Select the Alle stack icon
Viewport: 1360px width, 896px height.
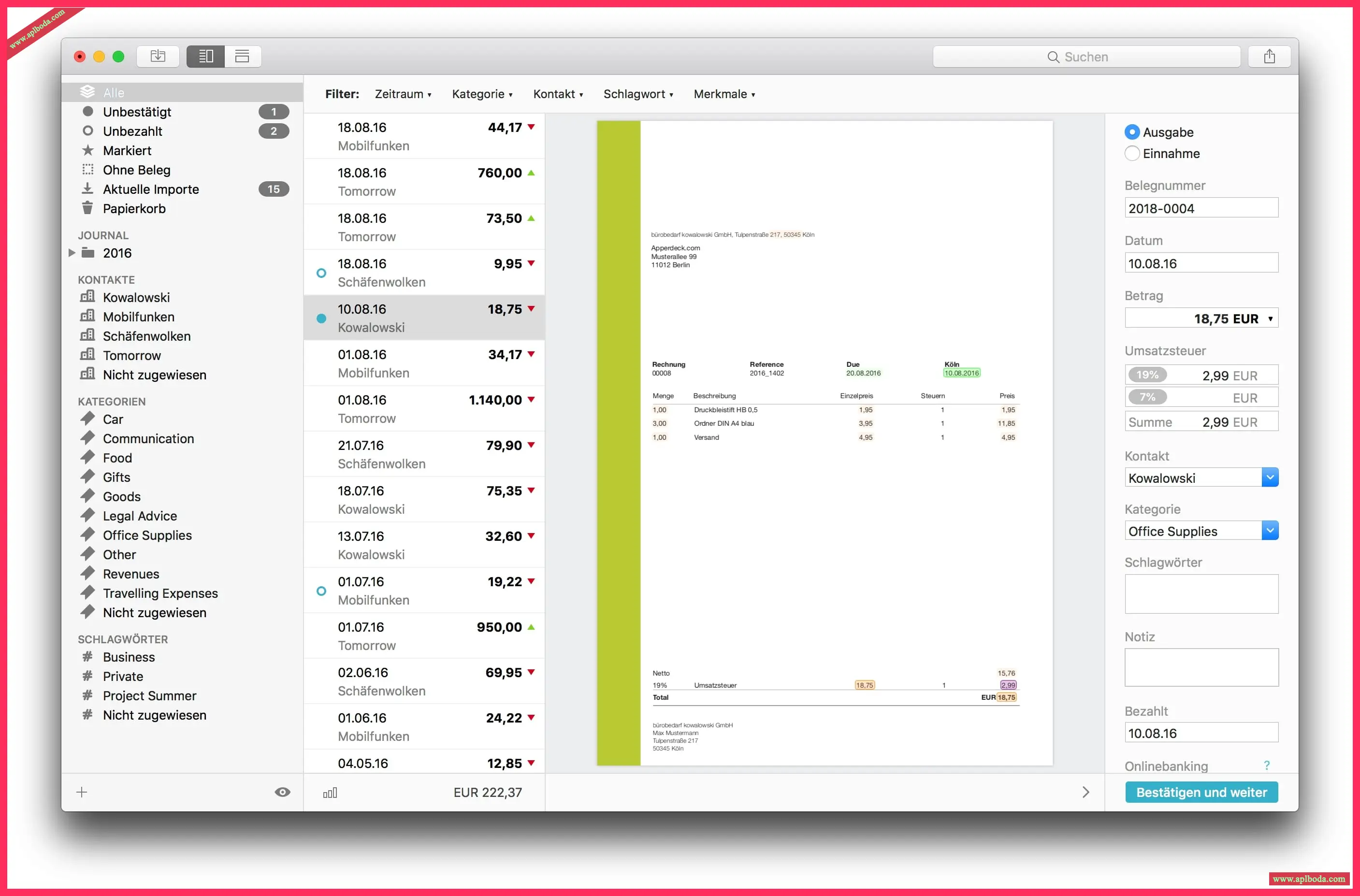(x=87, y=92)
